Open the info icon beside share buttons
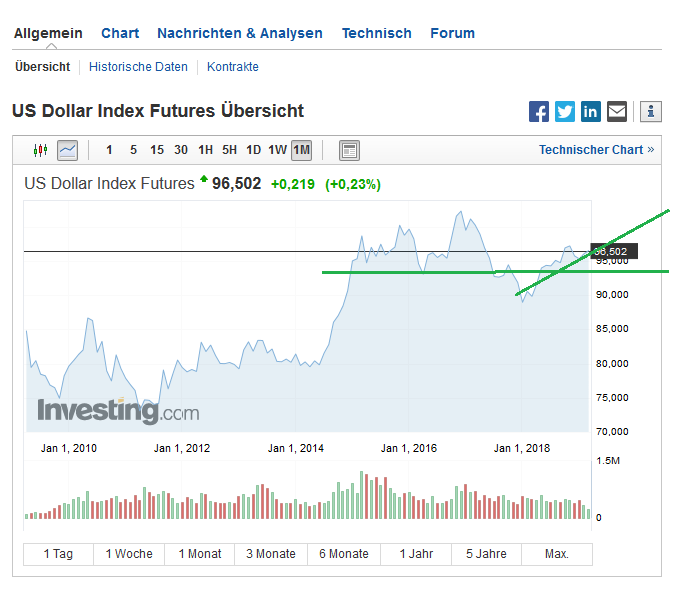This screenshot has width=677, height=591. 651,112
